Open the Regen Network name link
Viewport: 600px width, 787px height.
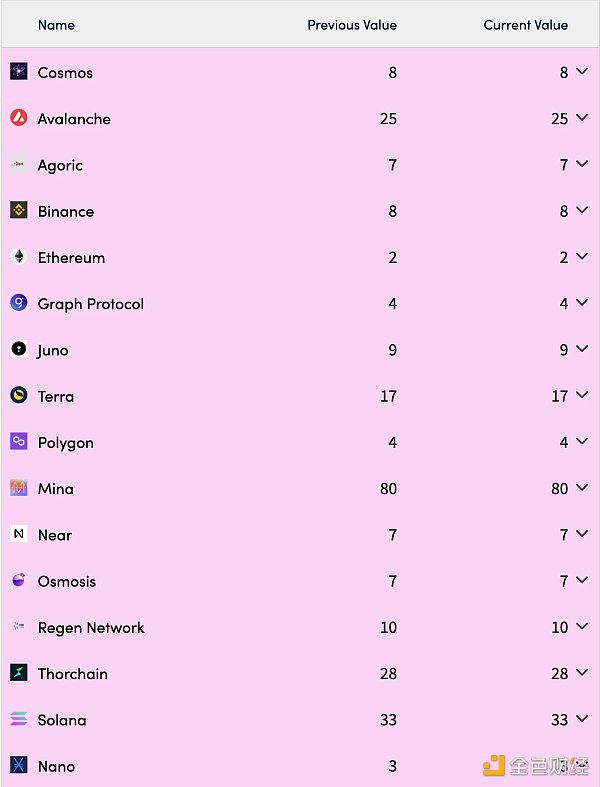[91, 627]
